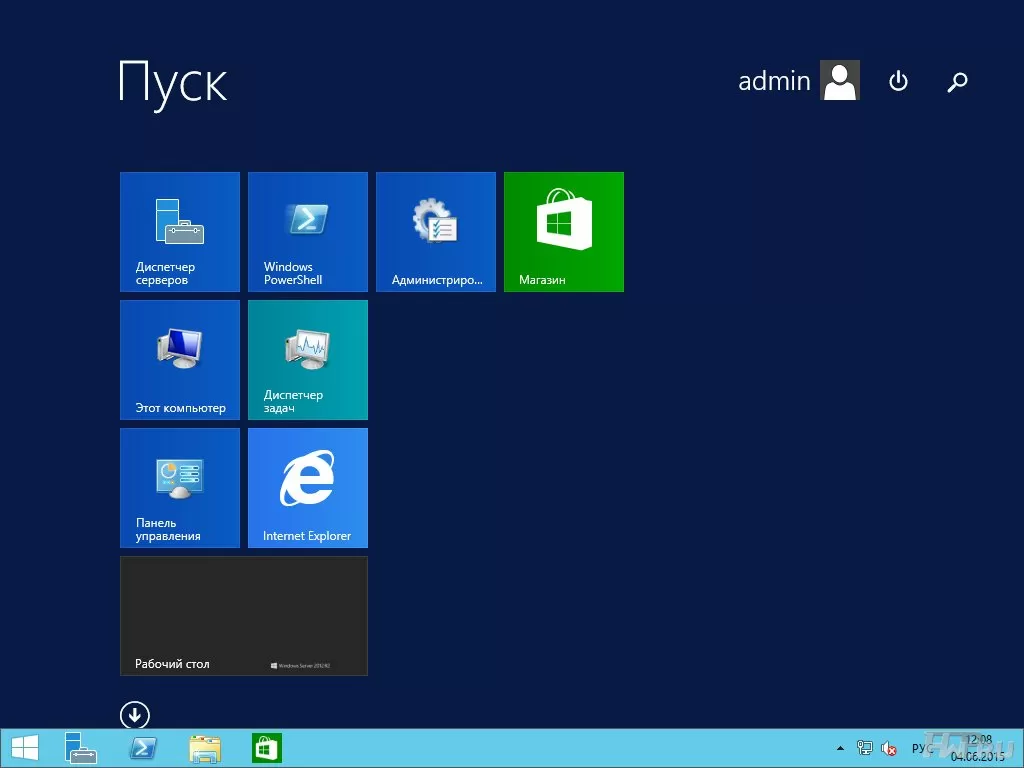Open the Панель управления tile
This screenshot has height=768, width=1024.
180,488
